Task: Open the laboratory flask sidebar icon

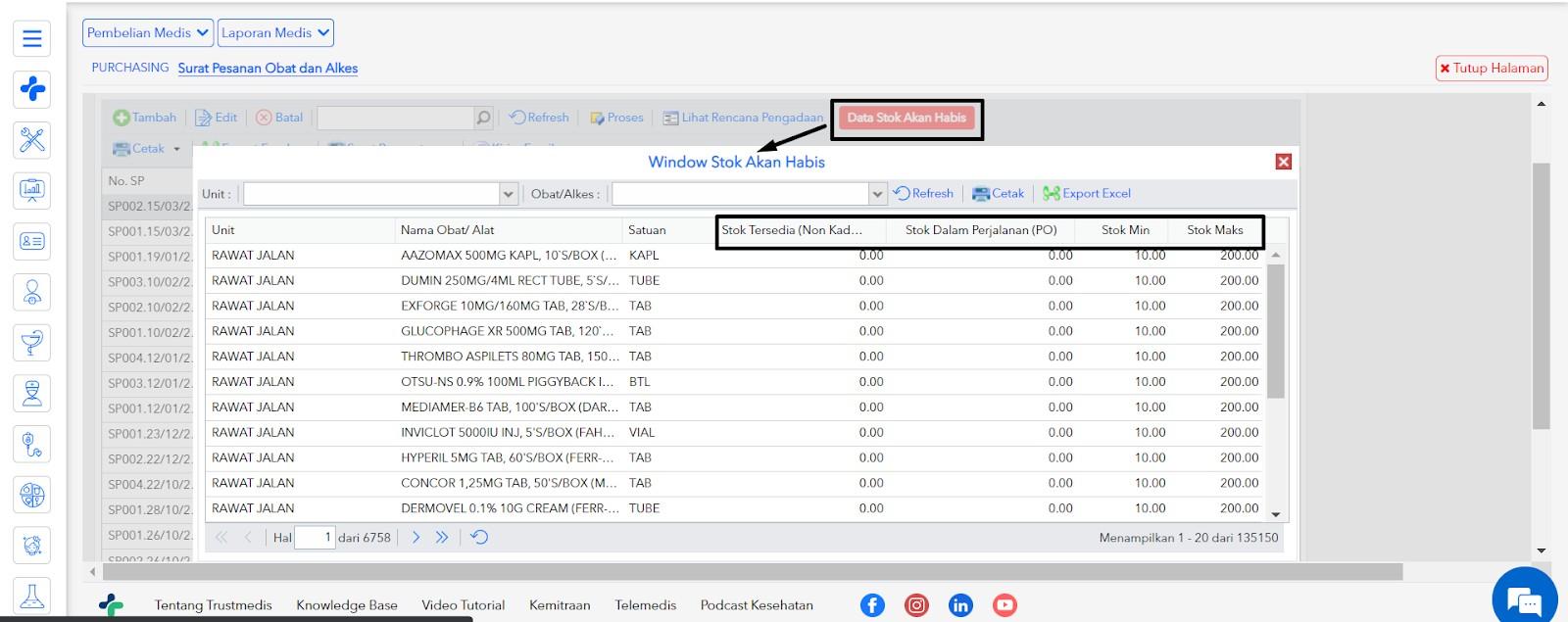Action: pos(32,596)
